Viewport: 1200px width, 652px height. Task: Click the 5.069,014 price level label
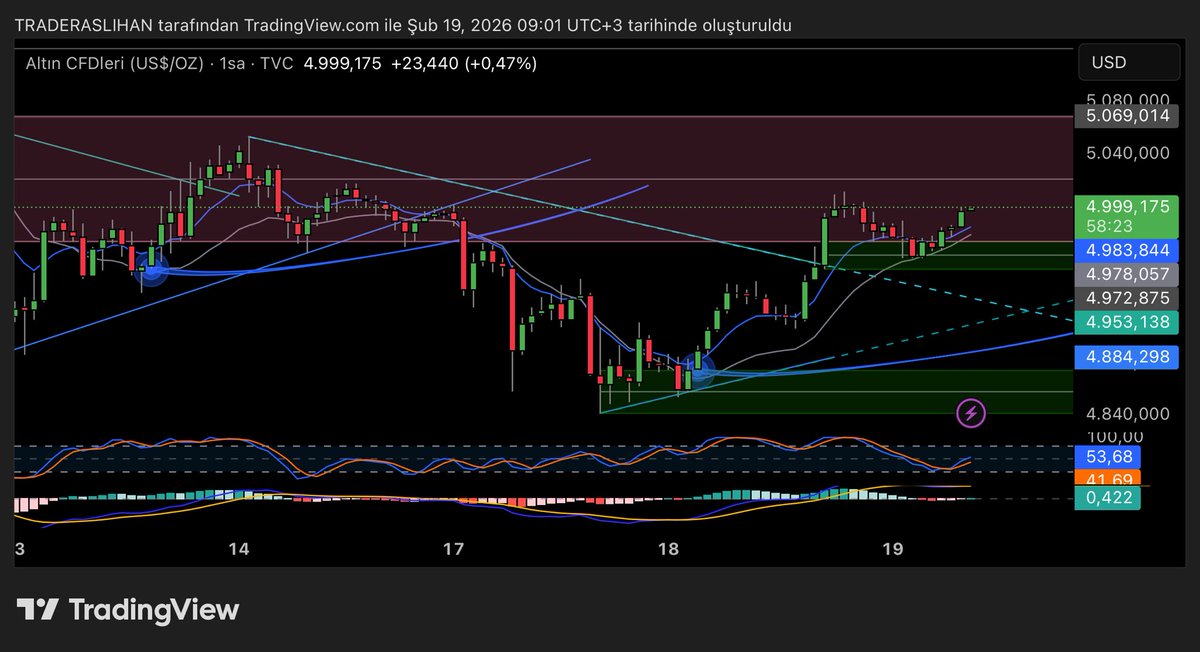[x=1127, y=116]
